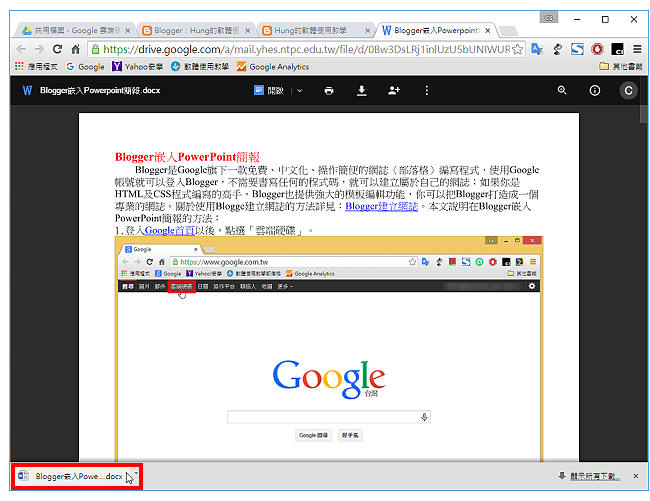Viewport: 650px width, 501px height.
Task: Open the three-dot more actions menu
Action: (x=427, y=90)
